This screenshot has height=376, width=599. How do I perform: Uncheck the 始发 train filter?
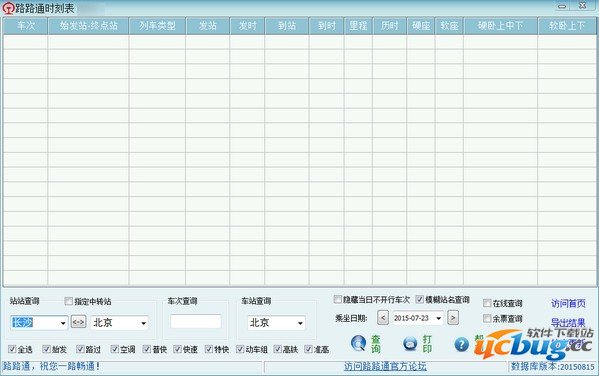pos(47,349)
